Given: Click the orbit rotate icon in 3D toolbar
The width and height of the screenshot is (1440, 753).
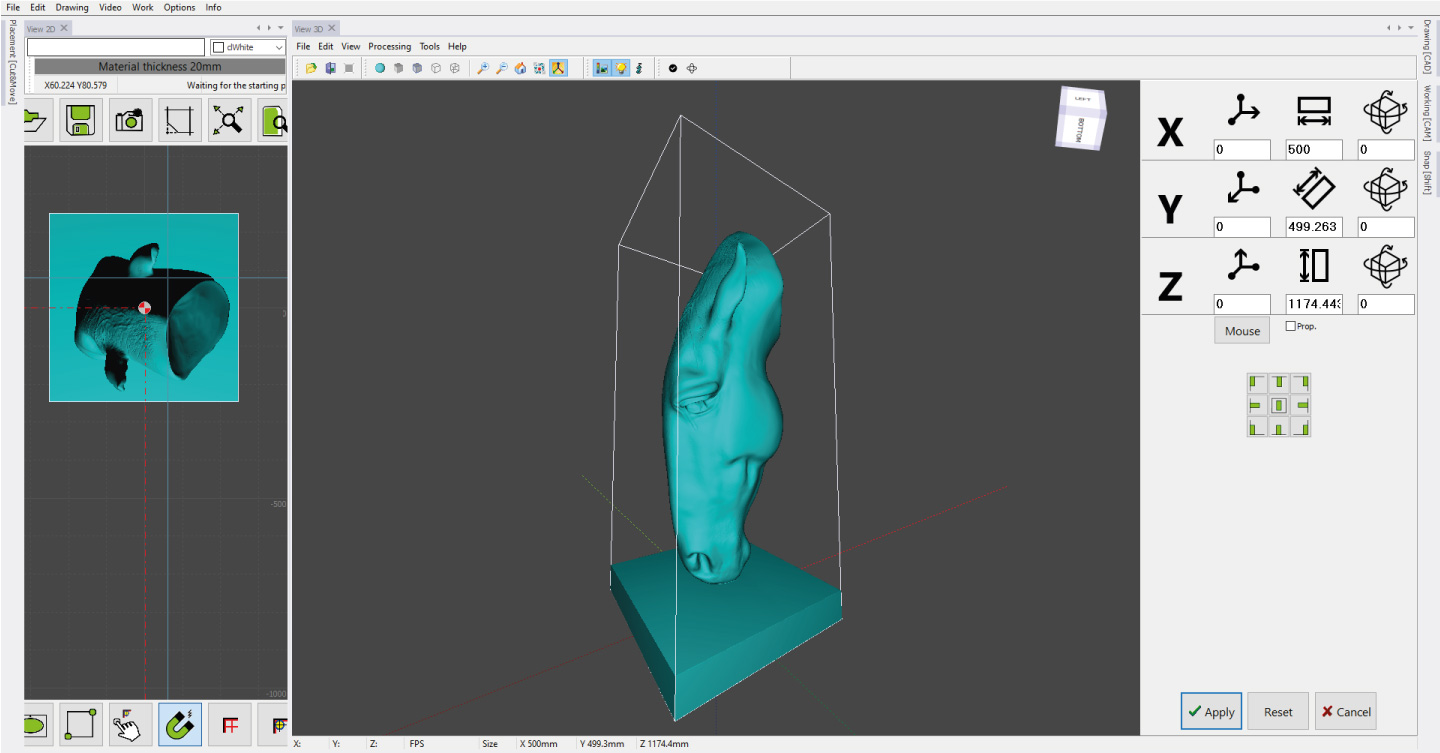Looking at the screenshot, I should (692, 68).
